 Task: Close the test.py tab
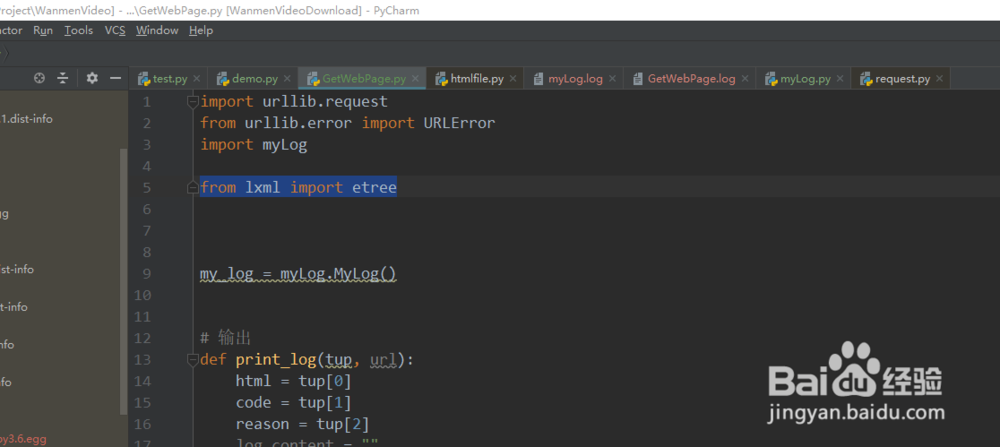[196, 79]
